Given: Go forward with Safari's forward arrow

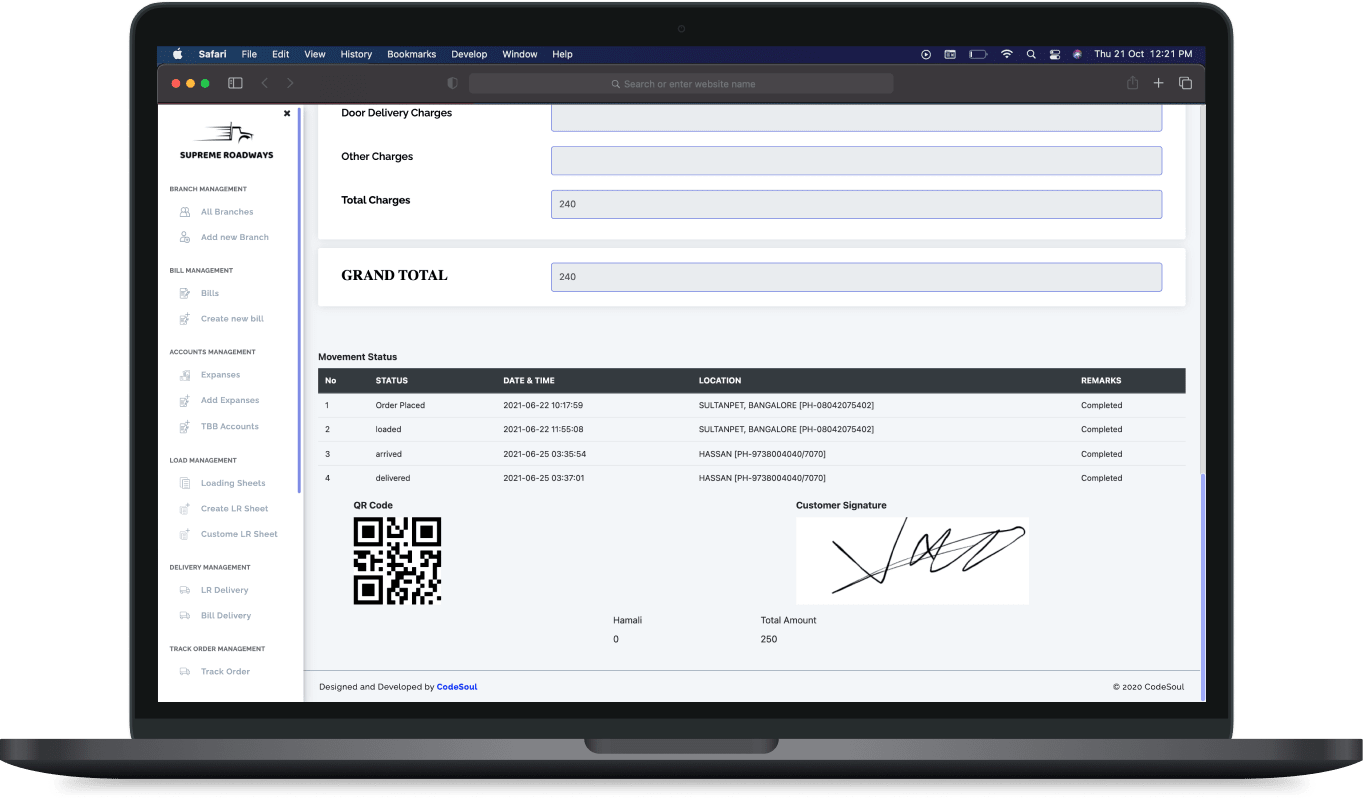Looking at the screenshot, I should coord(290,84).
